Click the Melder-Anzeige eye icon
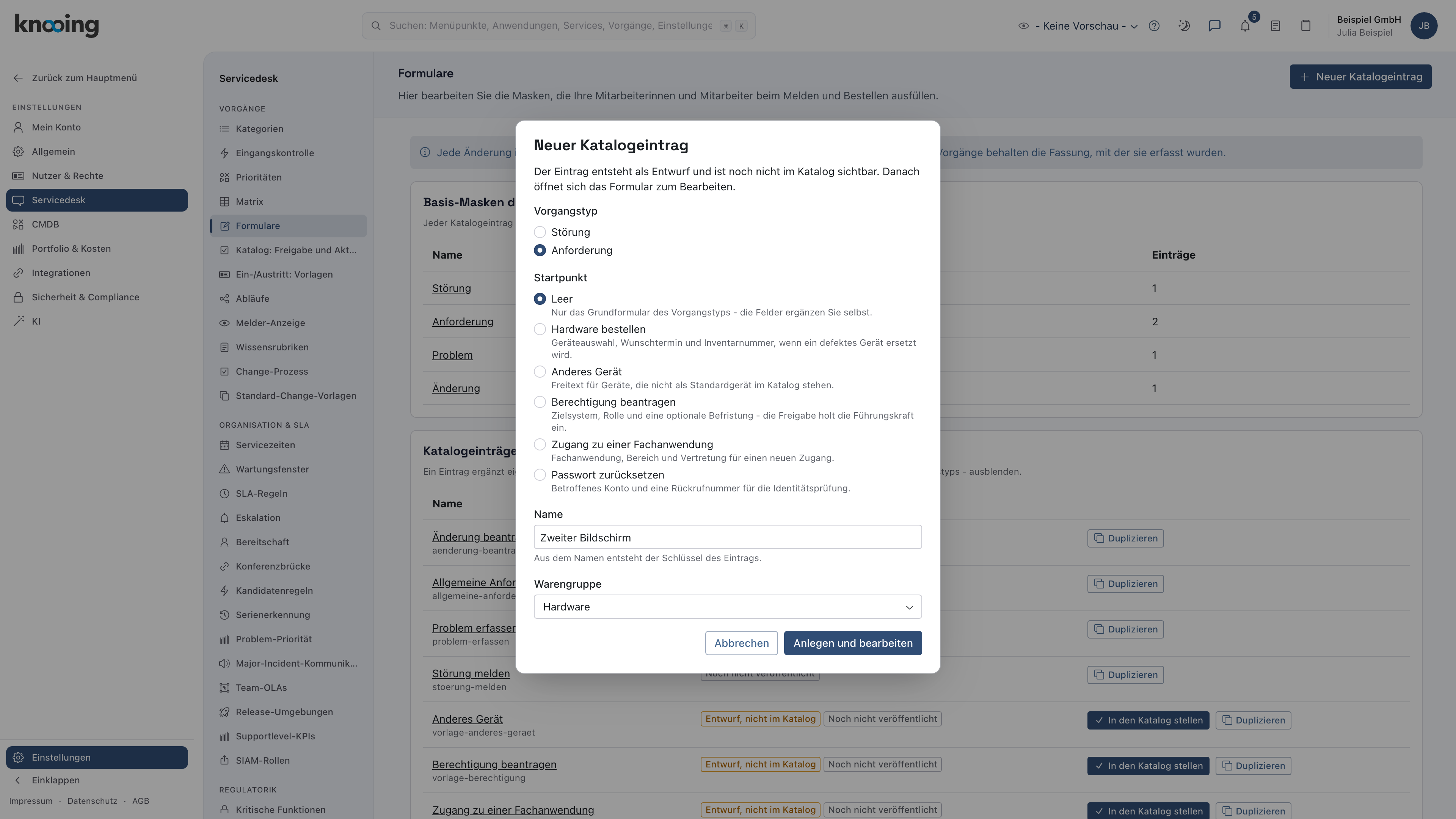1456x819 pixels. tap(224, 323)
